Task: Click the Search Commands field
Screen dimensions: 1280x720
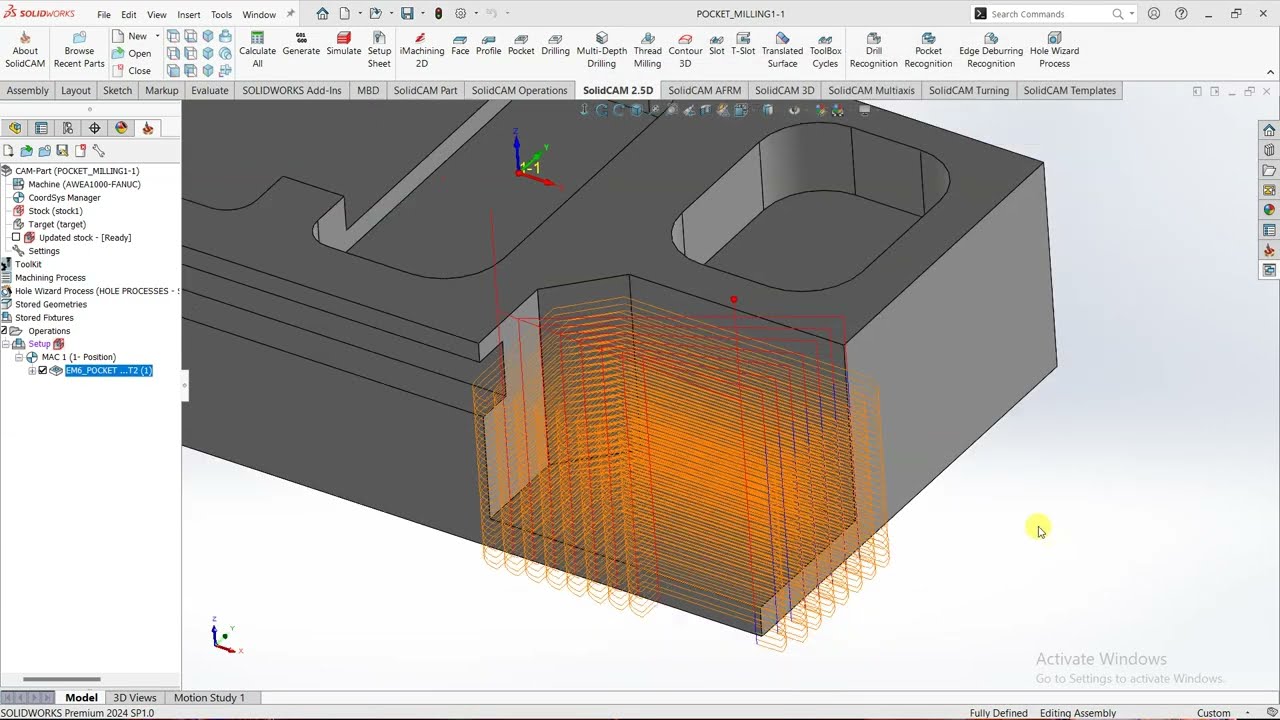Action: (x=1050, y=14)
